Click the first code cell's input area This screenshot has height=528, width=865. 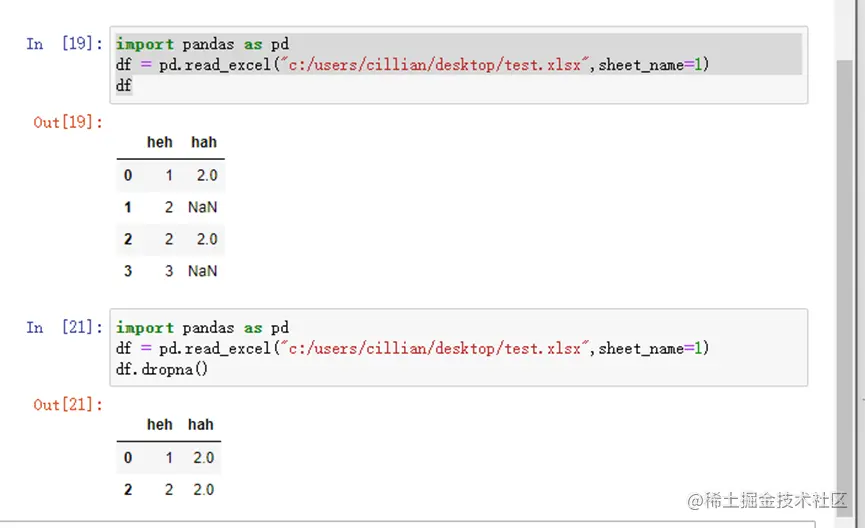point(458,65)
